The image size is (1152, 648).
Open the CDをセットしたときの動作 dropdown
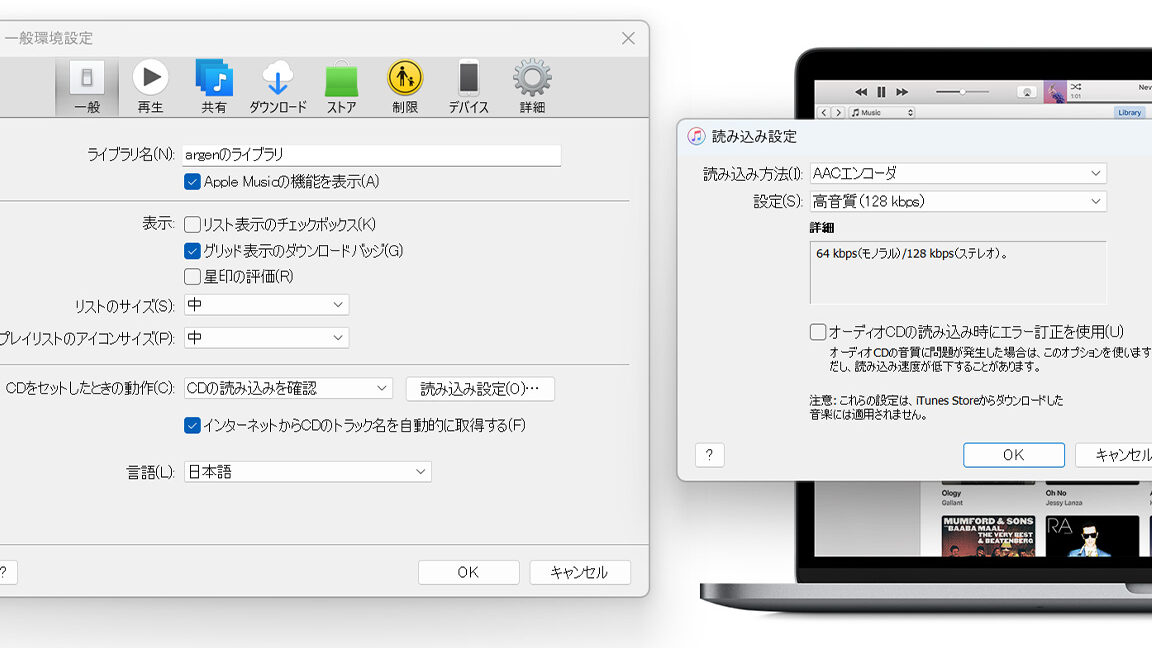click(x=288, y=388)
